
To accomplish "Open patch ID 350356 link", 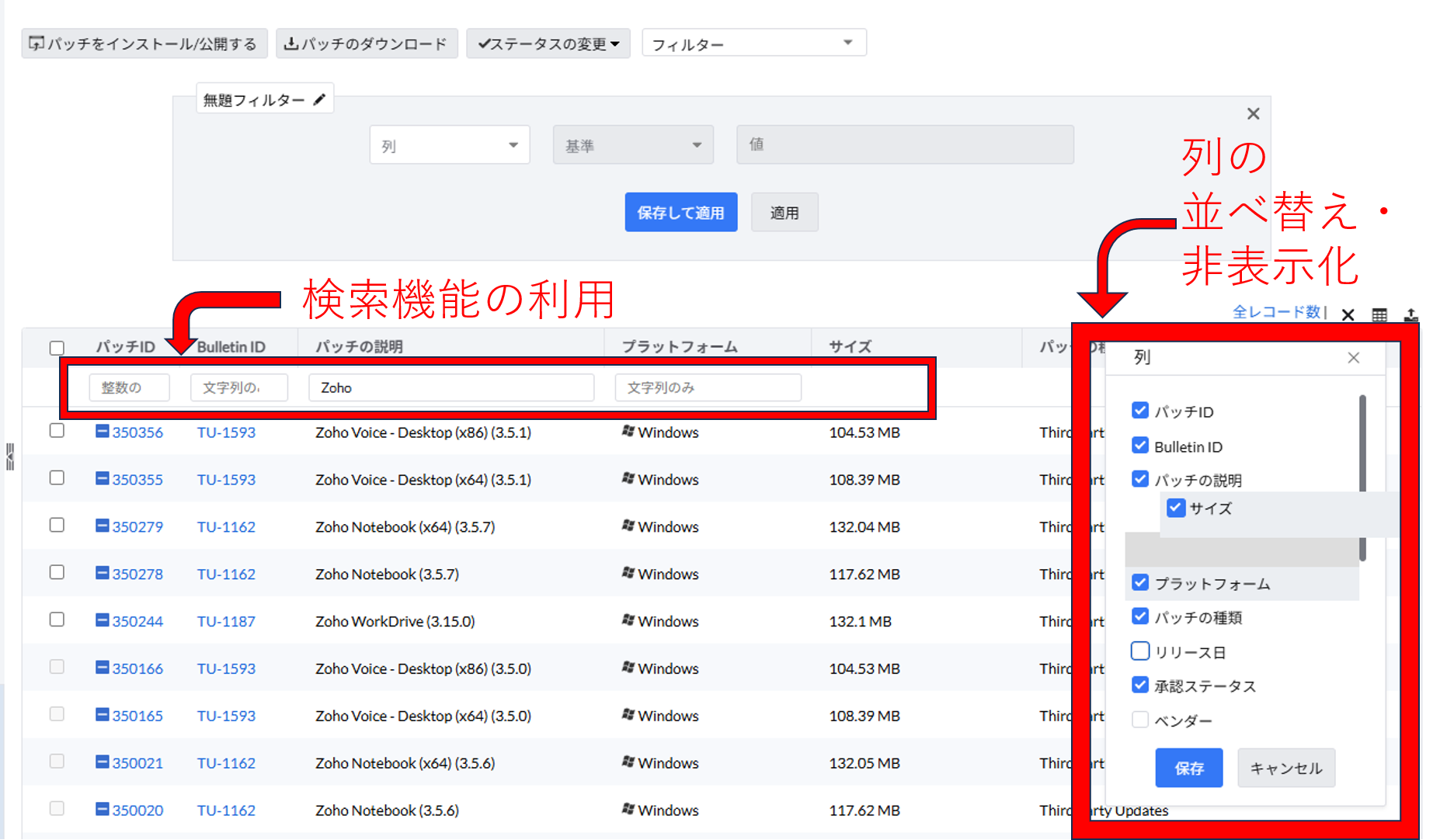I will [137, 432].
